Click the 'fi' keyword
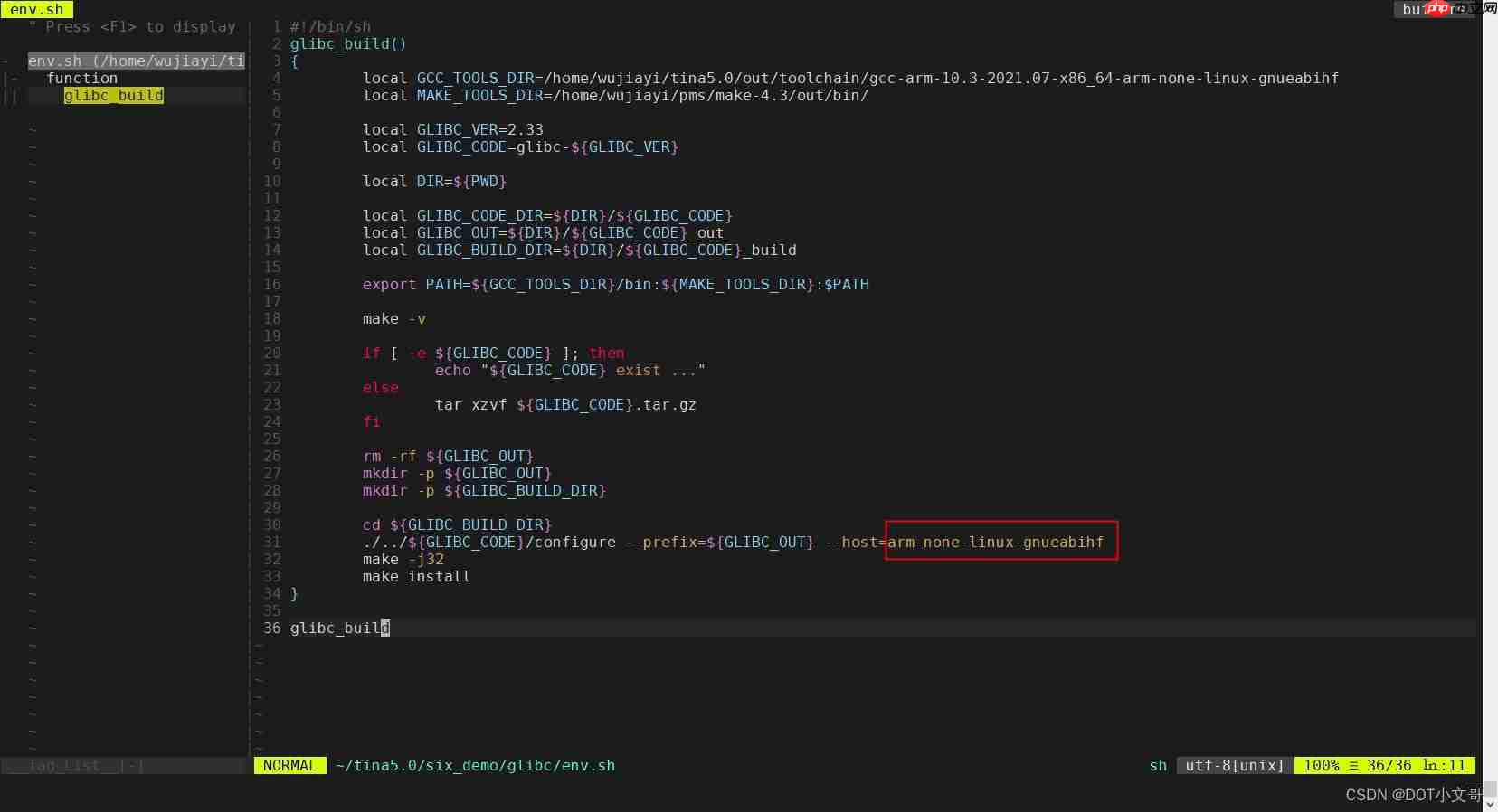 (x=371, y=421)
